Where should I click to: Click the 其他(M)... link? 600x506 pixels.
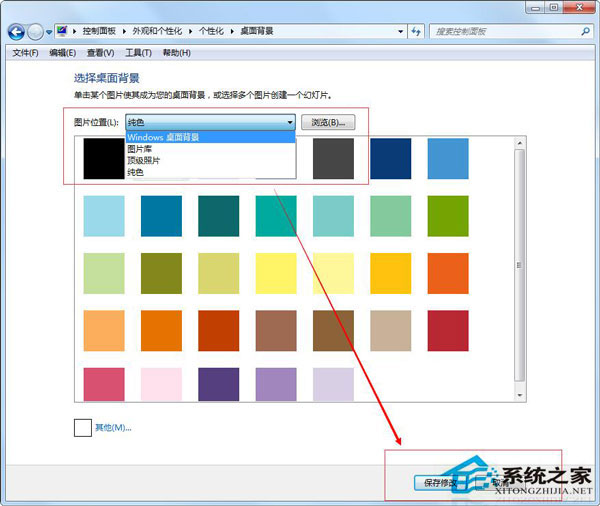[x=113, y=428]
